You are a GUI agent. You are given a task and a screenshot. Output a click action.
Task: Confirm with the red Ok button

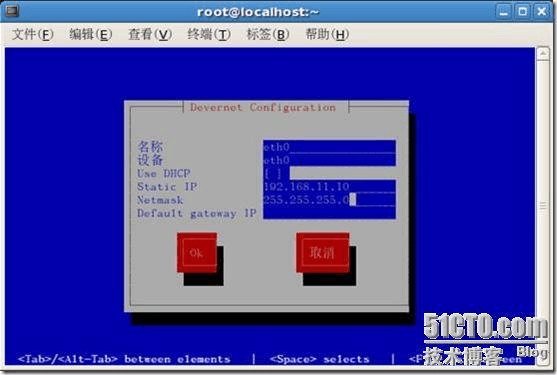pos(197,253)
